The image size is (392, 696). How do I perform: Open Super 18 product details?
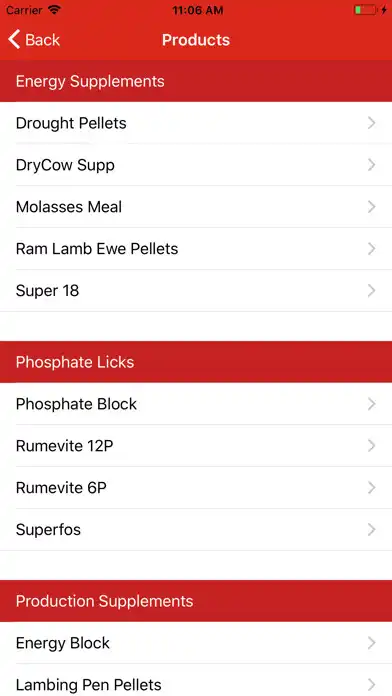pyautogui.click(x=196, y=291)
